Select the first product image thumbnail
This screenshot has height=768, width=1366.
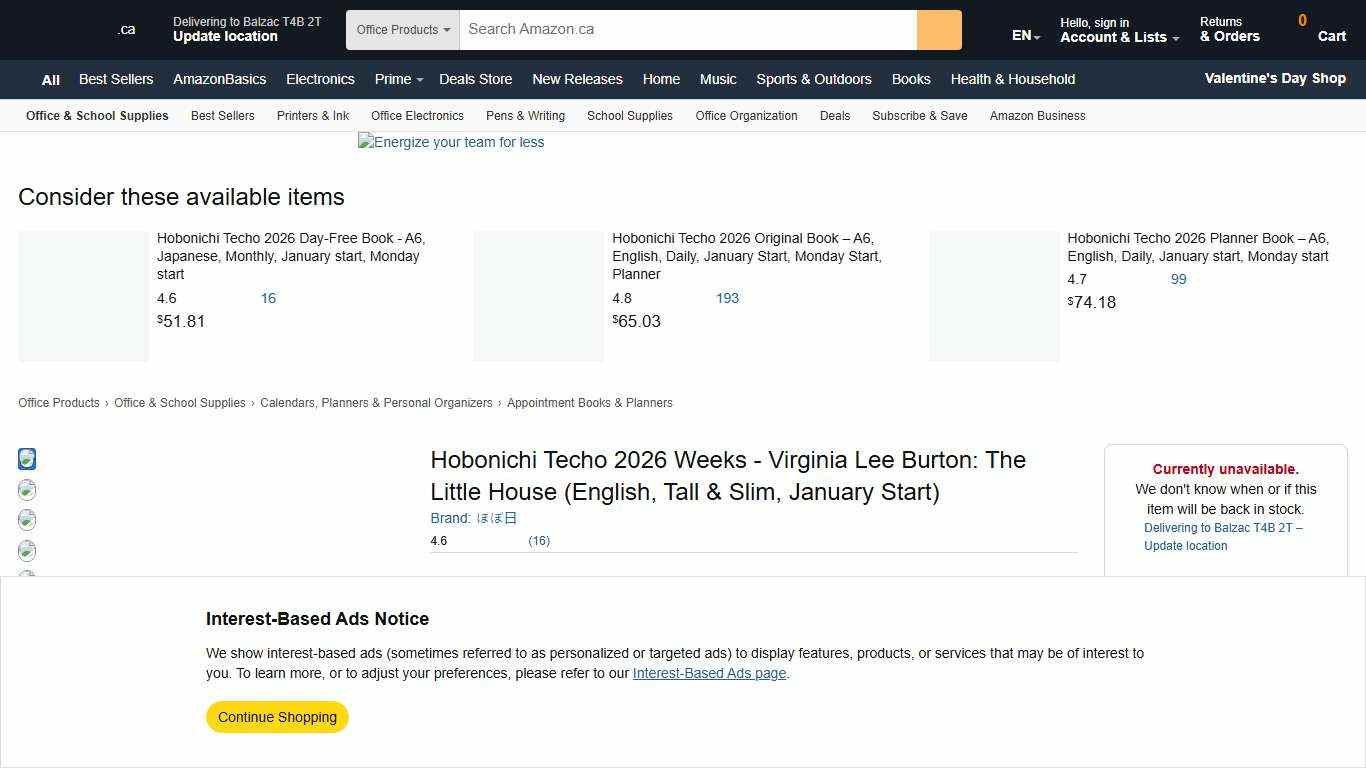point(27,459)
